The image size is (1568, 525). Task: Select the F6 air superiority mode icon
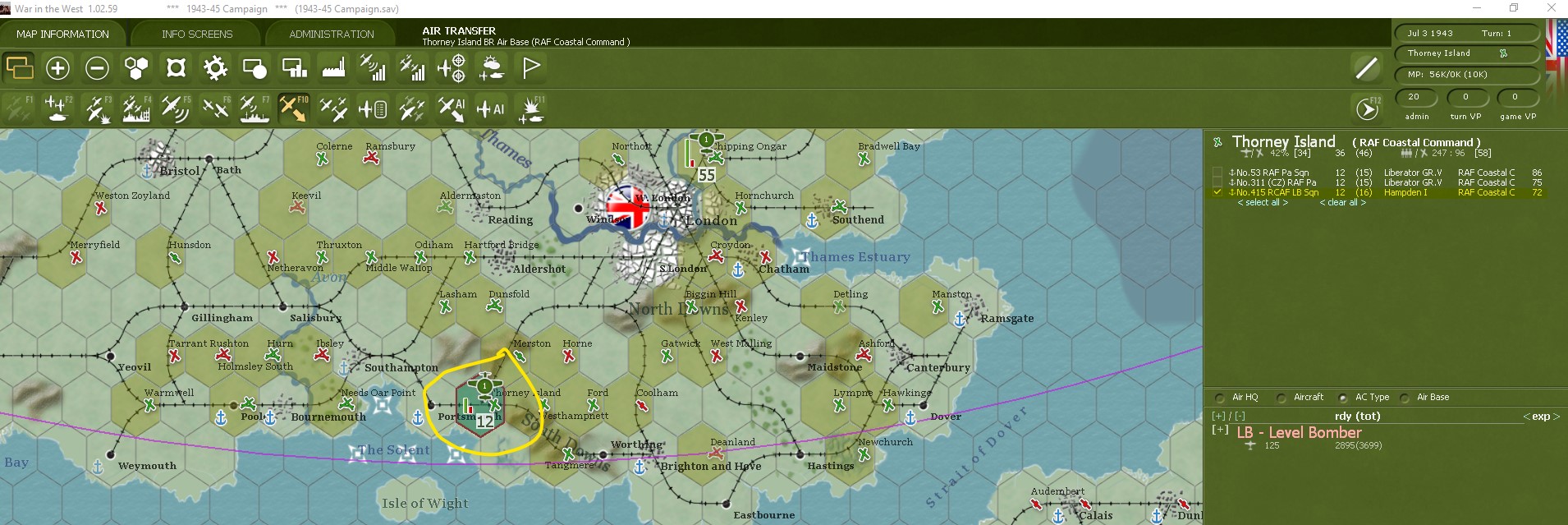pyautogui.click(x=215, y=108)
